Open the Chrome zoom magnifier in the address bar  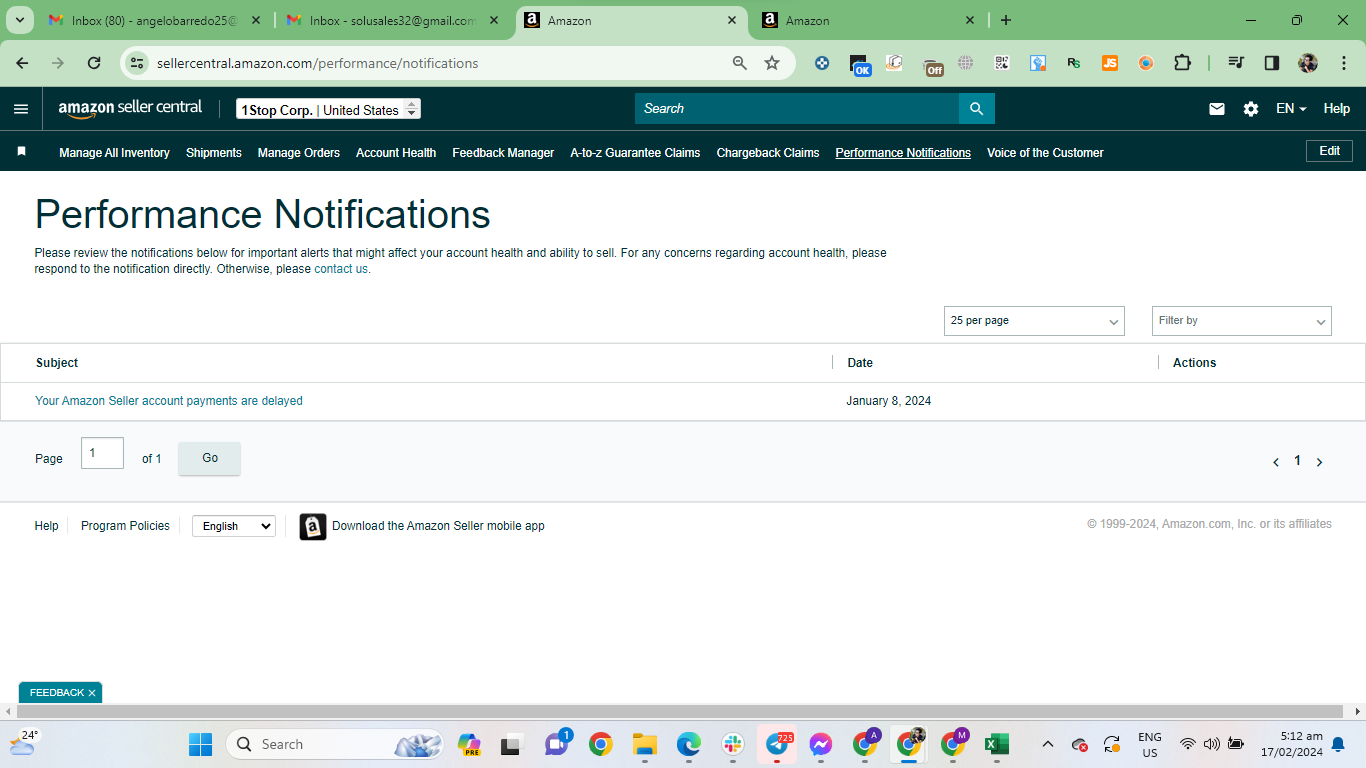(x=740, y=63)
